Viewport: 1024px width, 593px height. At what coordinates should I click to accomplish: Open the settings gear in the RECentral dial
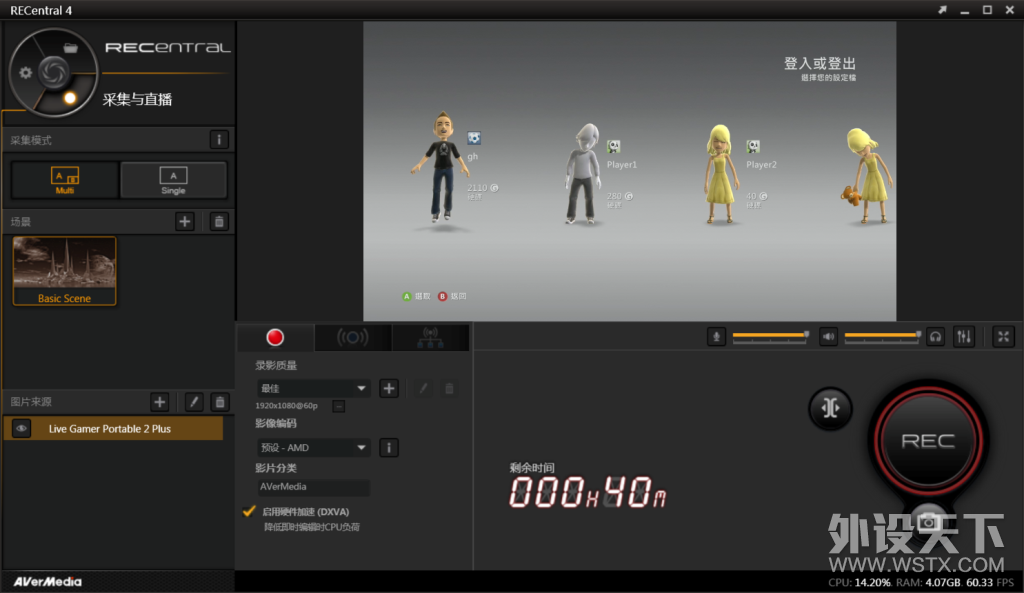[25, 72]
